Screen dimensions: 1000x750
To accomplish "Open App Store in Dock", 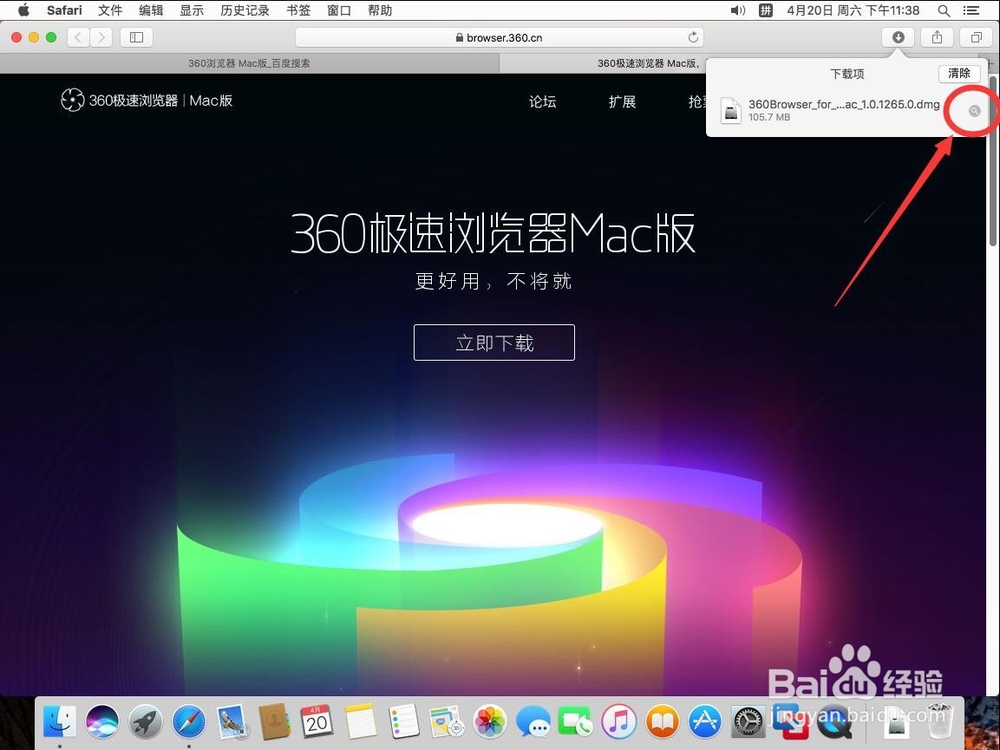I will point(705,722).
